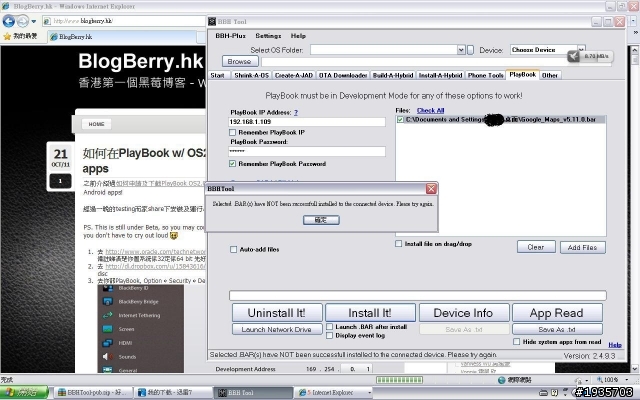The image size is (640, 400).
Task: Click the enabled Save As .txt button
Action: click(x=557, y=329)
